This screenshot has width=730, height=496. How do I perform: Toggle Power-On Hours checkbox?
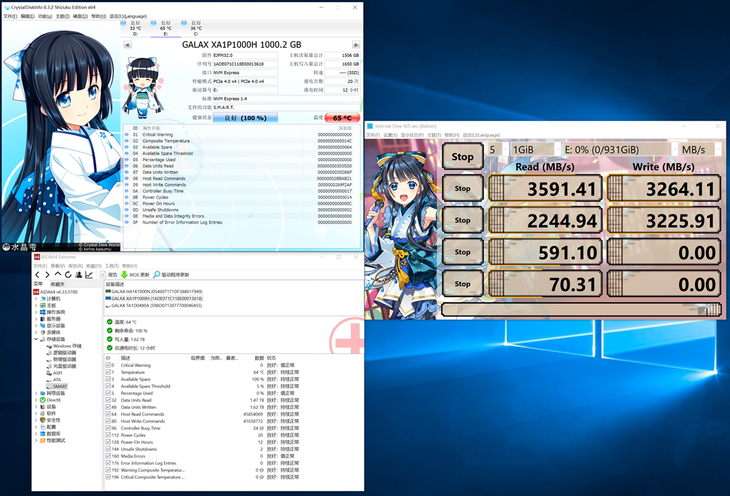point(108,442)
